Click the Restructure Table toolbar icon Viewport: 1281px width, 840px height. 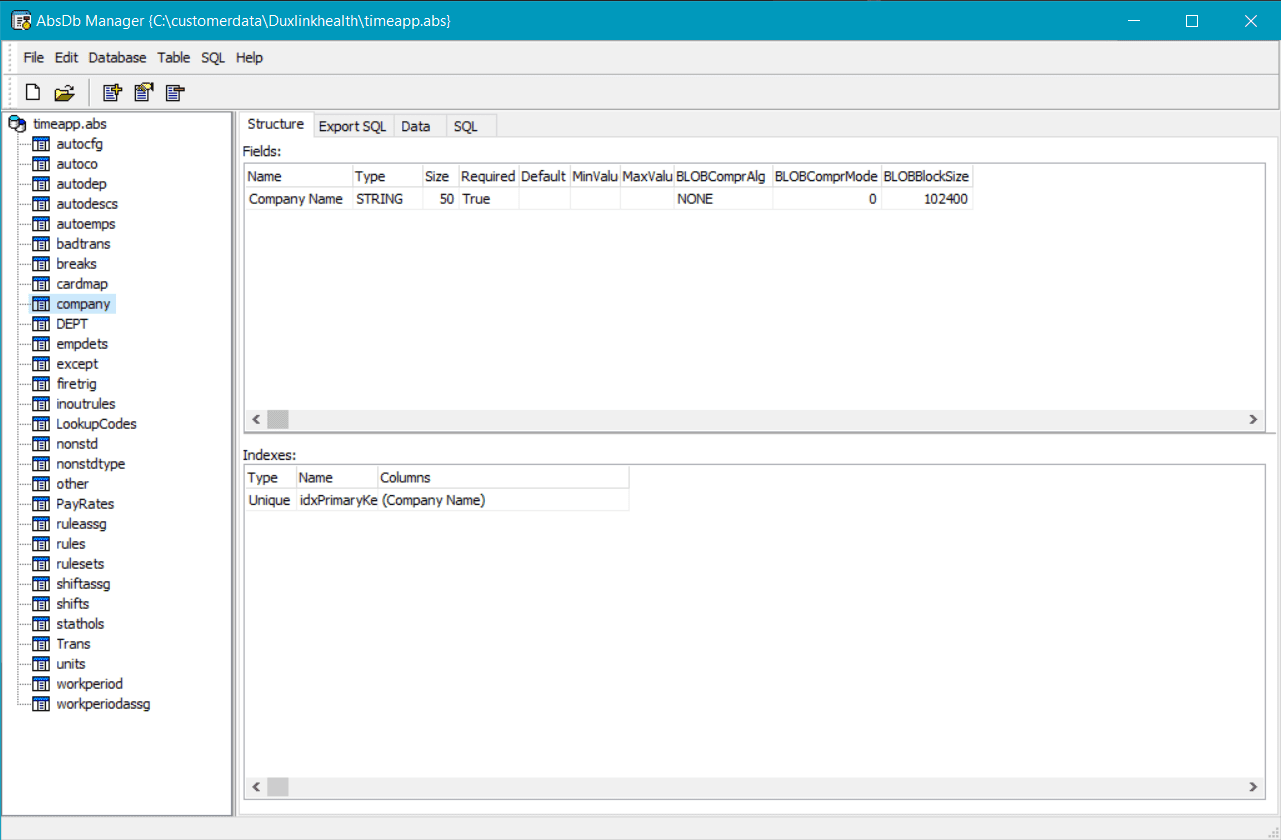pyautogui.click(x=144, y=93)
